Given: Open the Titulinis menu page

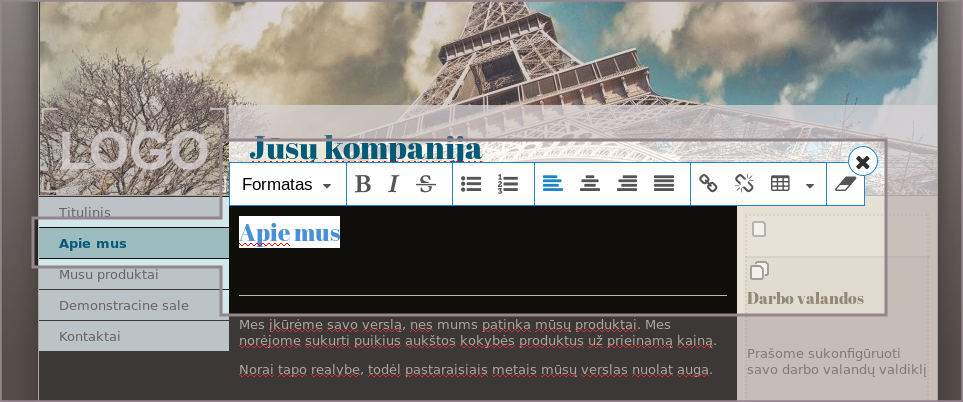Looking at the screenshot, I should [85, 212].
